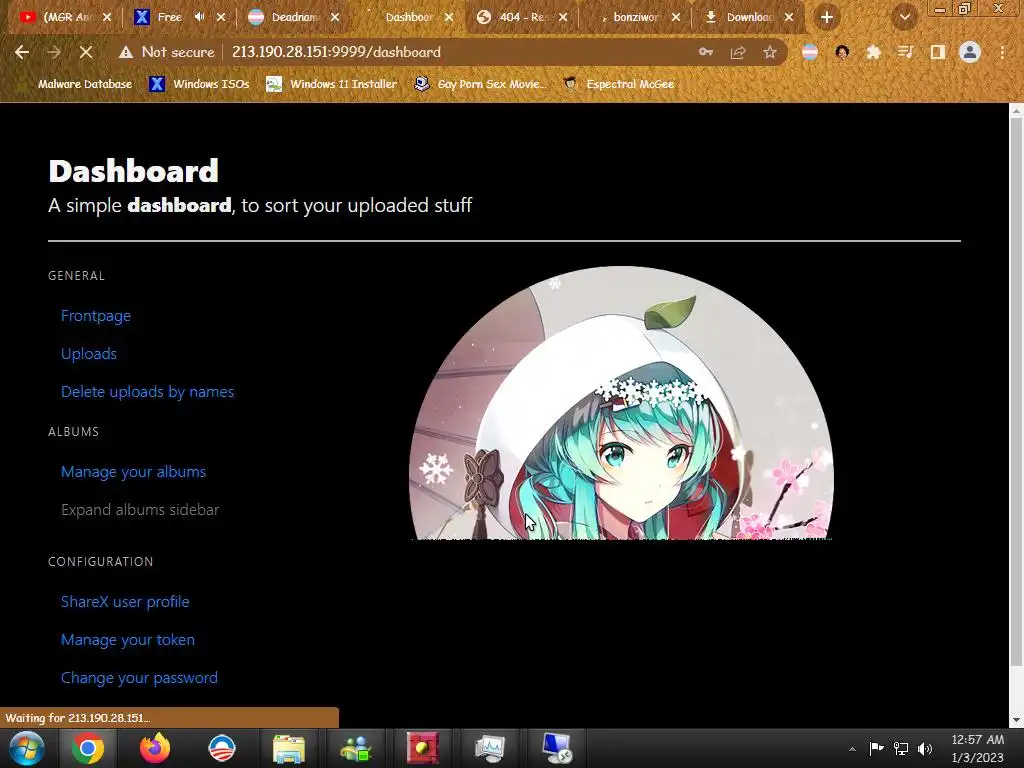Click the anime girl circular image
1024x768 pixels.
coord(621,403)
